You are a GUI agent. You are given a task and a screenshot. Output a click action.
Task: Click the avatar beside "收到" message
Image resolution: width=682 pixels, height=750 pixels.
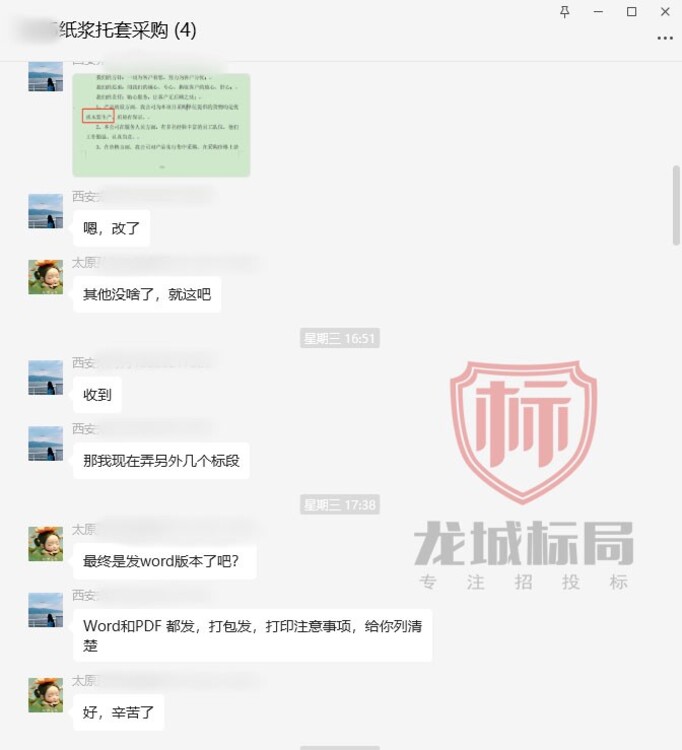click(x=45, y=377)
